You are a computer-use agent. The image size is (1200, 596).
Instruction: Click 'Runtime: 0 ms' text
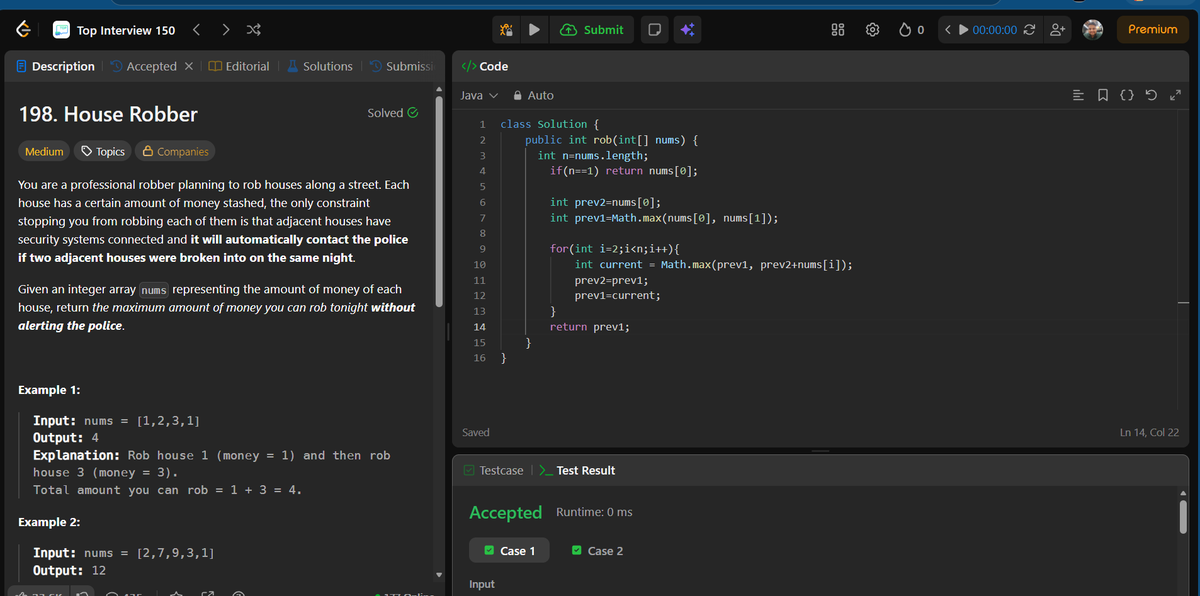pyautogui.click(x=594, y=512)
